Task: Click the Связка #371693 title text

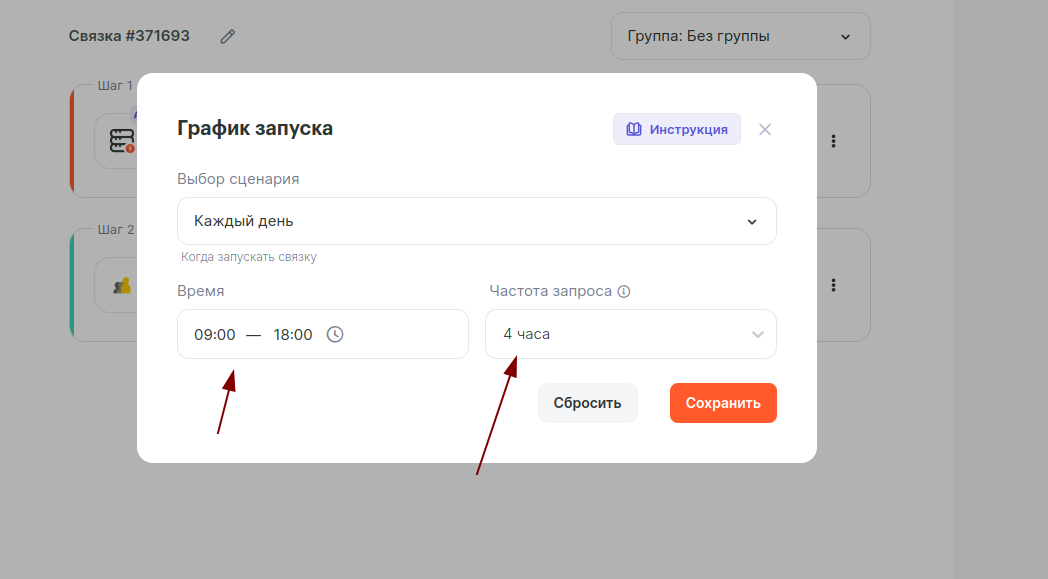Action: click(x=129, y=36)
